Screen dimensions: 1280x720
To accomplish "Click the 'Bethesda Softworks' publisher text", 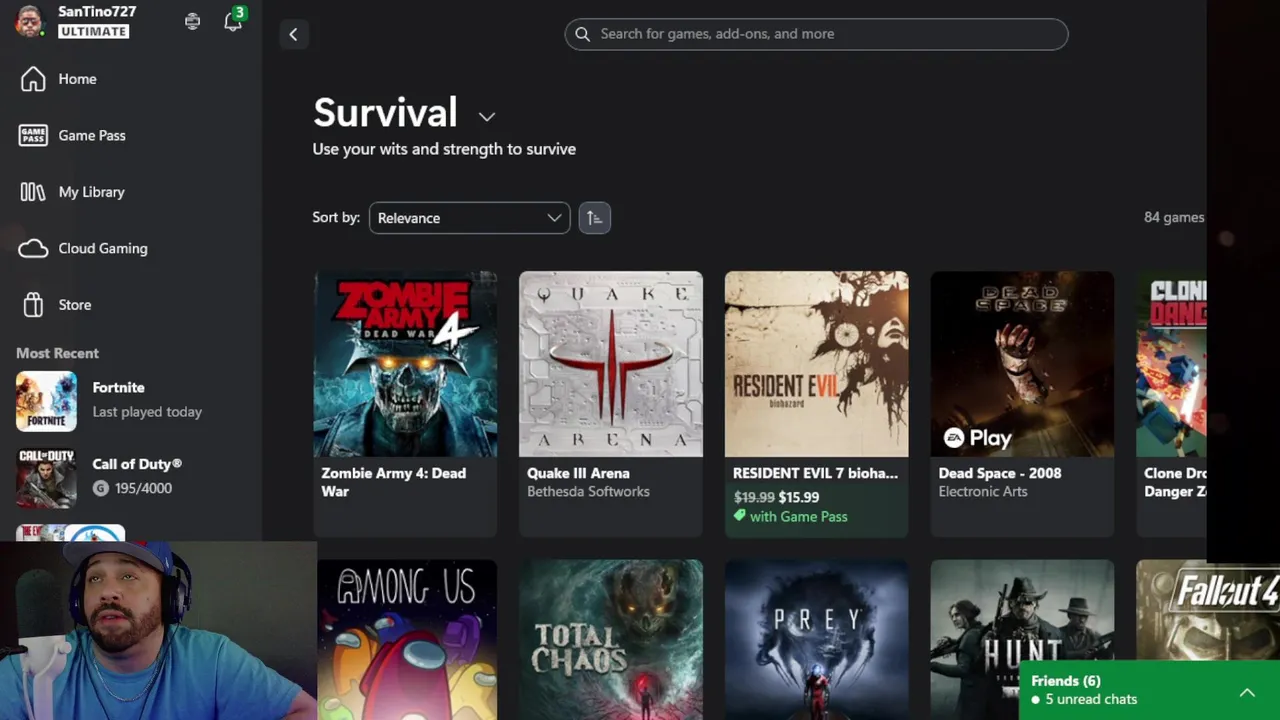I will pyautogui.click(x=588, y=492).
